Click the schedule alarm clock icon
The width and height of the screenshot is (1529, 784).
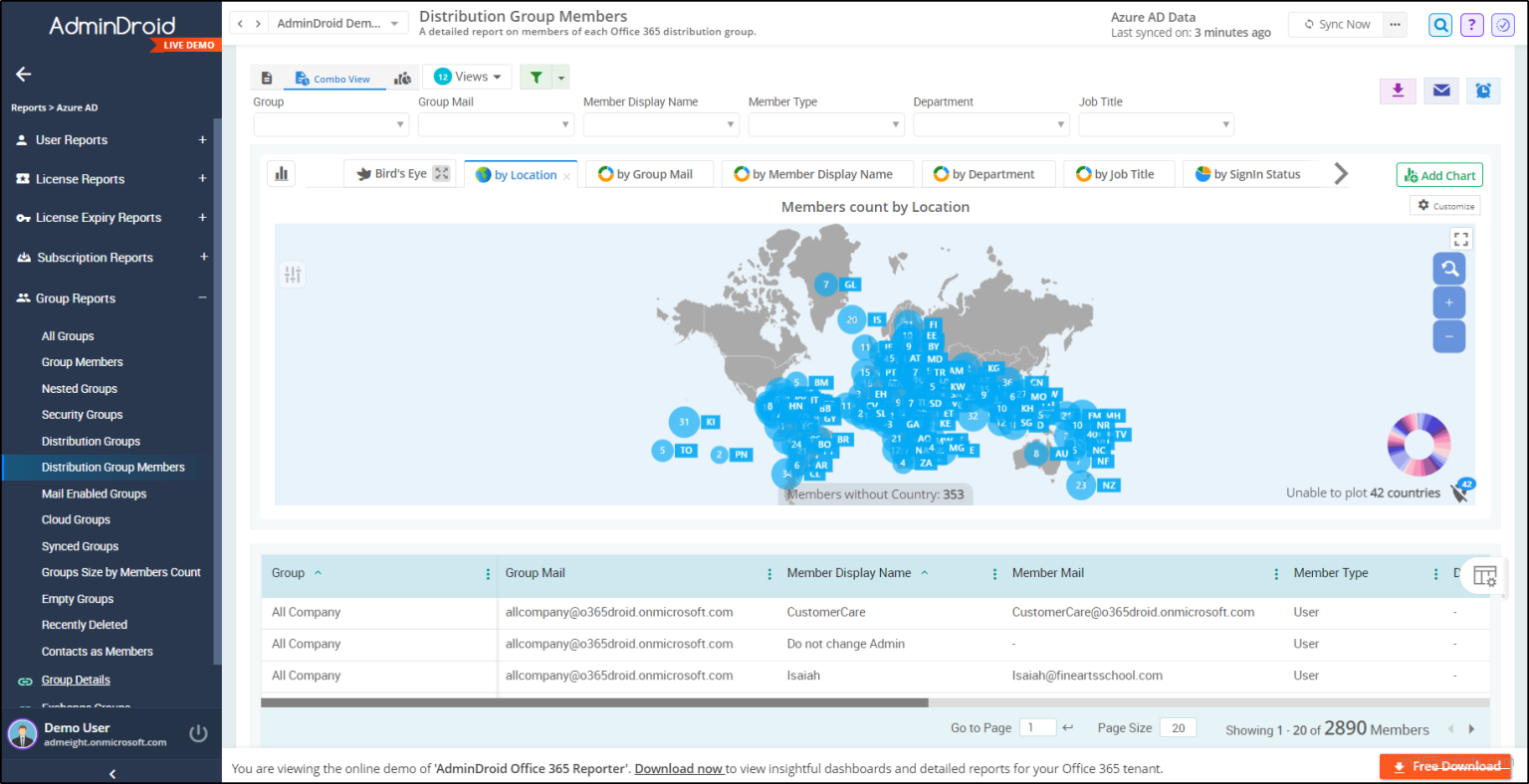pyautogui.click(x=1483, y=91)
